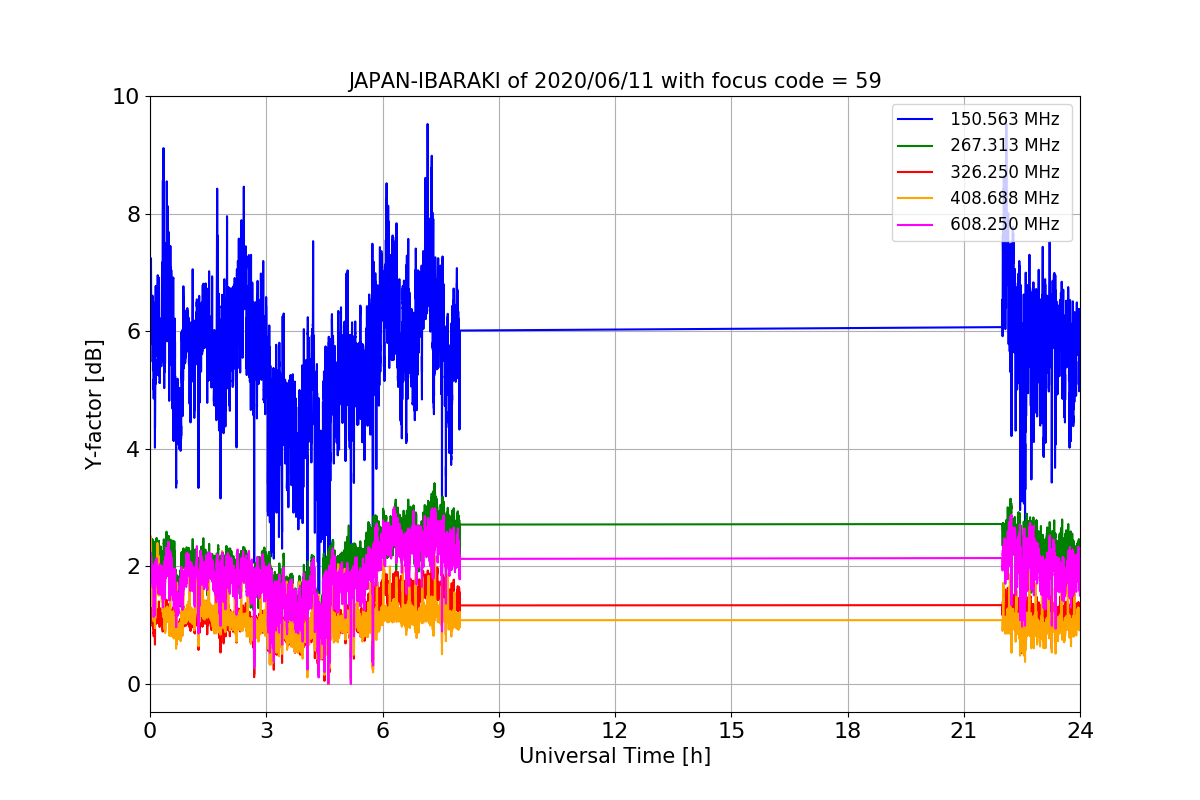Viewport: 1200px width, 800px height.
Task: Click the flat orange line between 9 and 21 hours
Action: pyautogui.click(x=731, y=620)
